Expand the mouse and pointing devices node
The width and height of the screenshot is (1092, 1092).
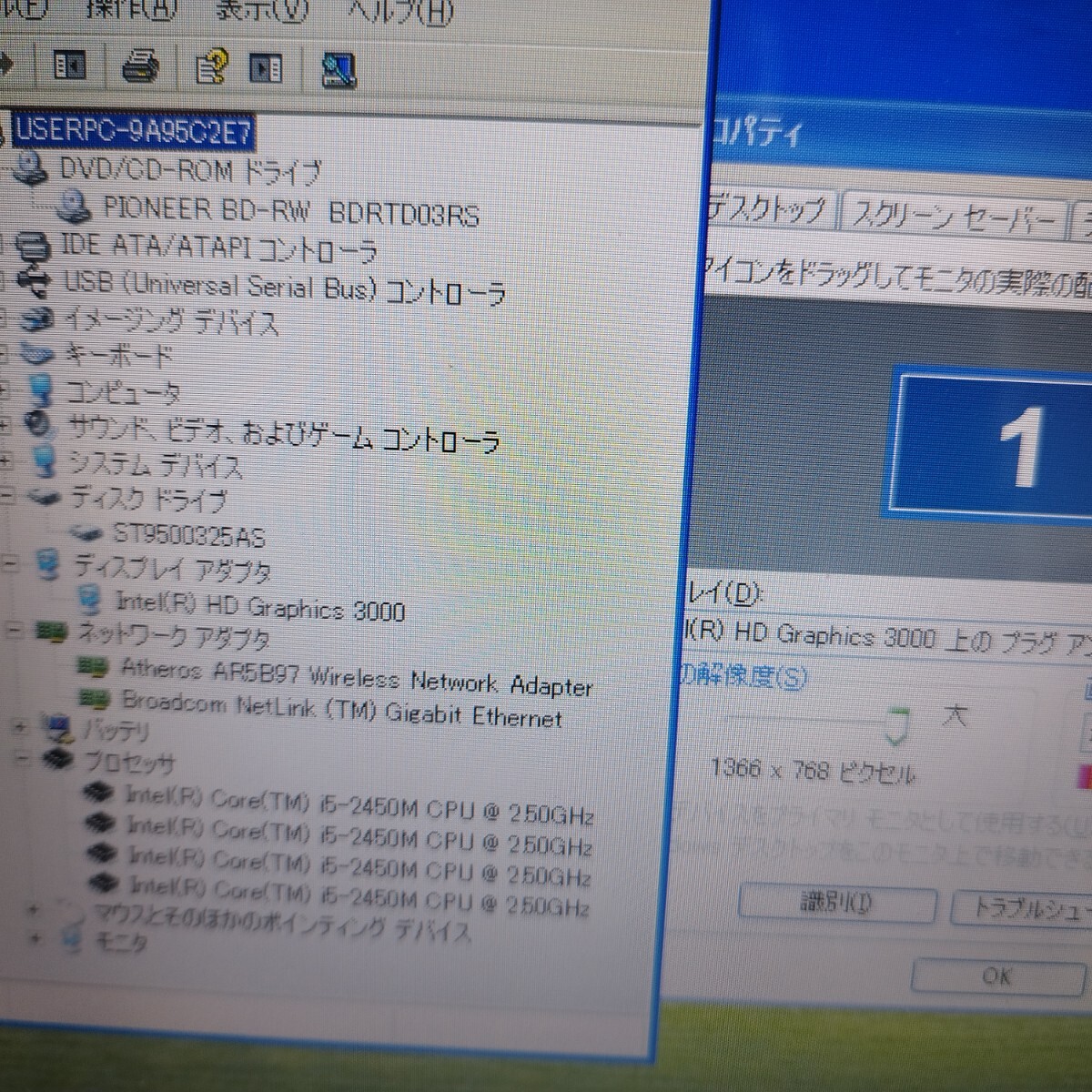click(x=33, y=909)
